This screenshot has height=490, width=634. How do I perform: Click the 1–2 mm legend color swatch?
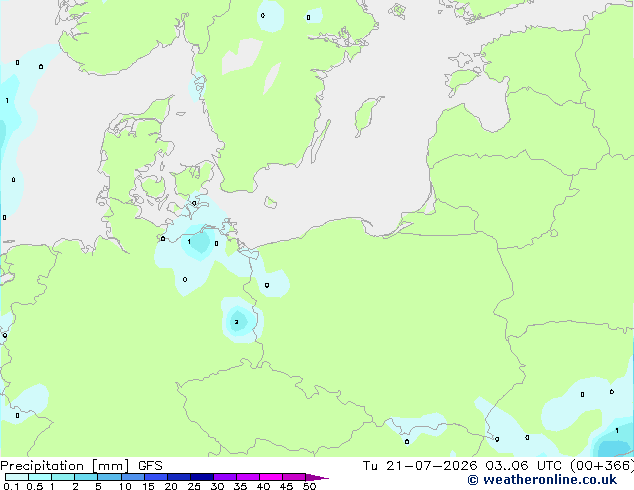pos(63,477)
